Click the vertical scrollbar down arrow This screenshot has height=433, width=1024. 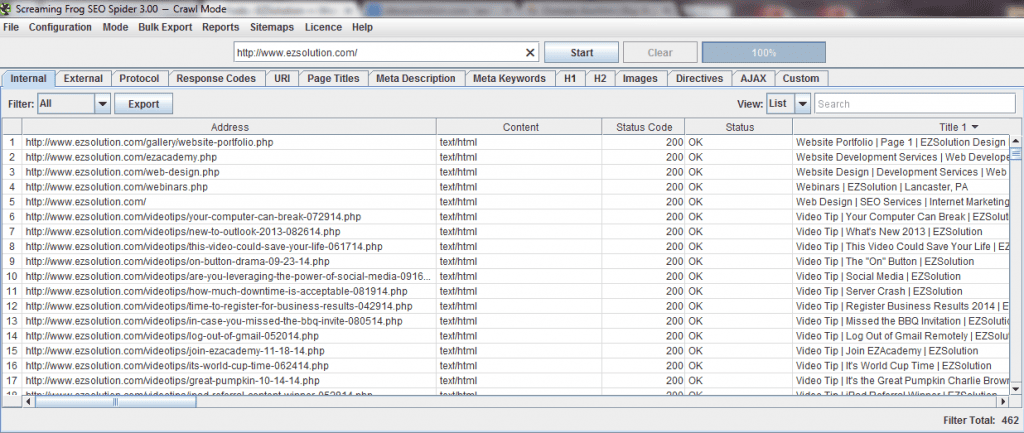pyautogui.click(x=1016, y=388)
